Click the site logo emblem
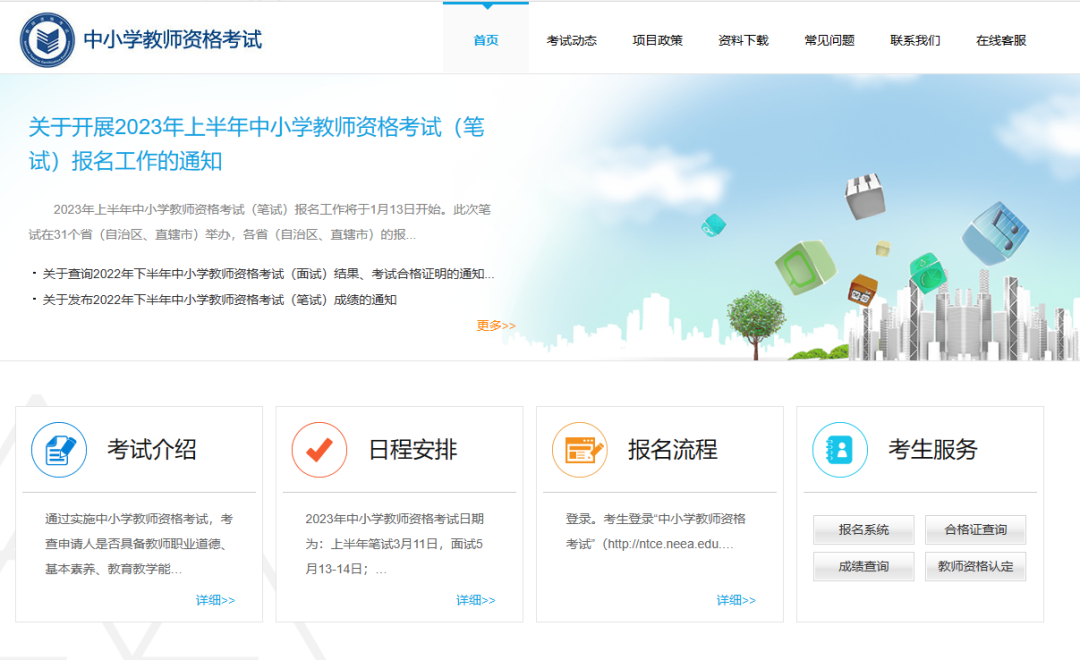Viewport: 1080px width, 660px height. [47, 40]
